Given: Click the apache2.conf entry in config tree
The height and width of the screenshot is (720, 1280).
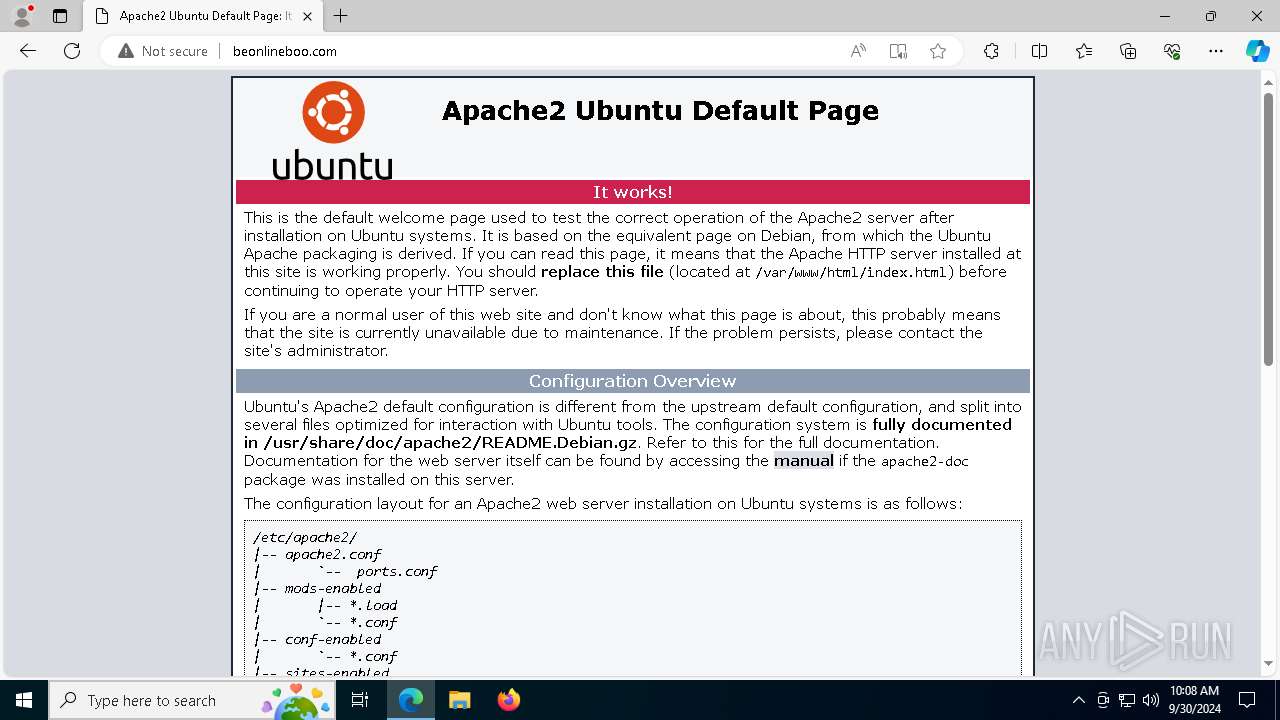Looking at the screenshot, I should point(333,554).
